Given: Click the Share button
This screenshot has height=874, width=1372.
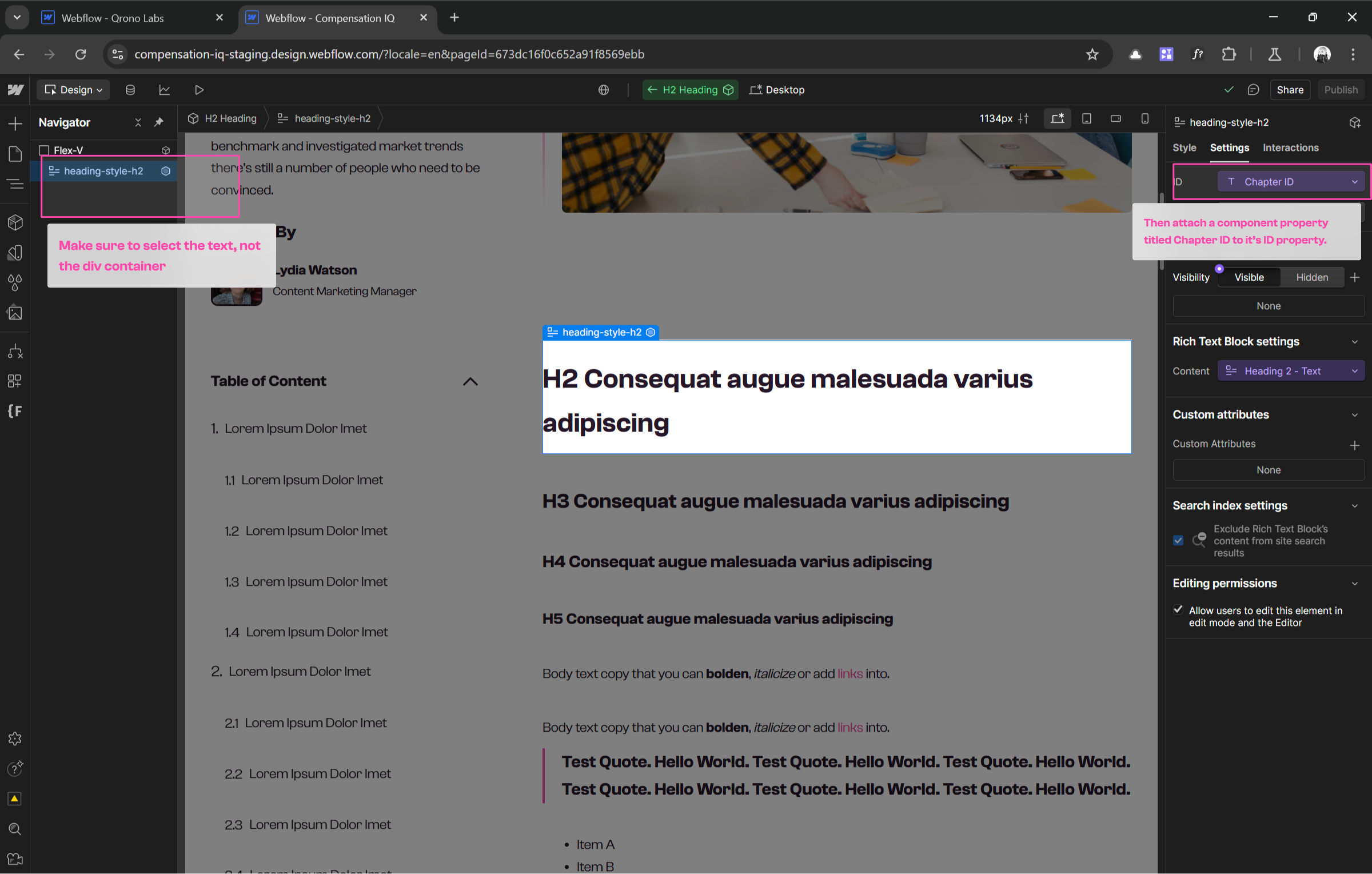Looking at the screenshot, I should click(1290, 90).
